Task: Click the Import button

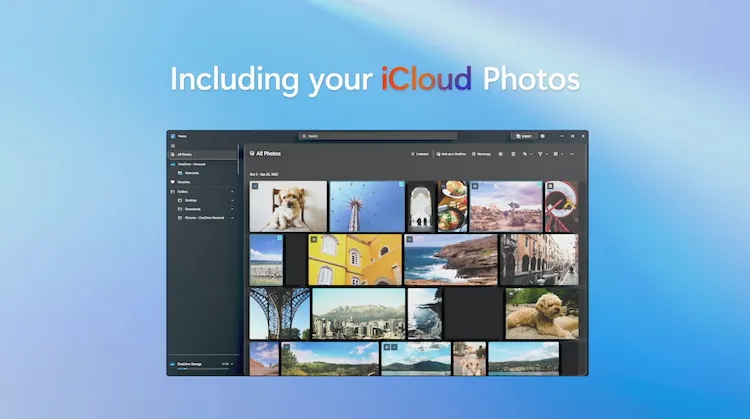Action: [523, 136]
